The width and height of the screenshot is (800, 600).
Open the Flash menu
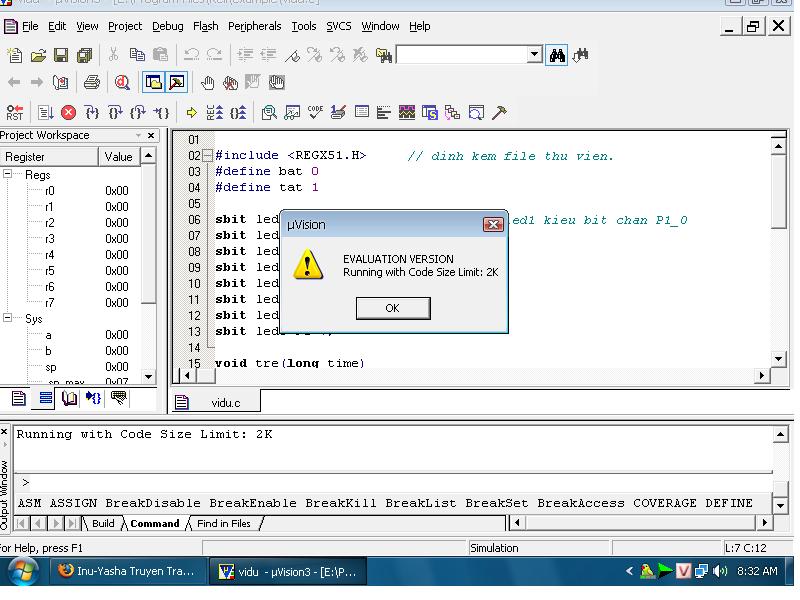tap(206, 26)
